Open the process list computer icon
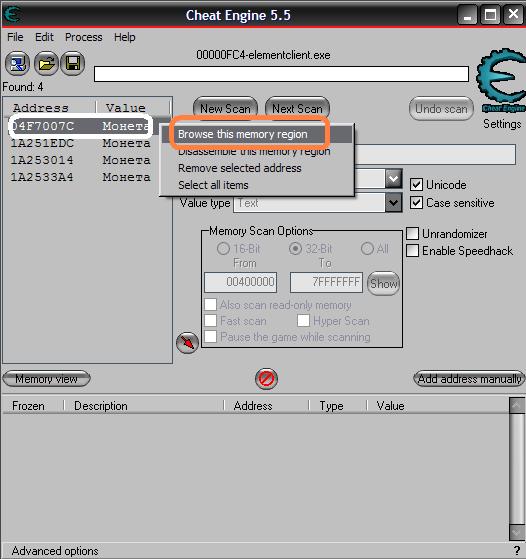 pos(17,64)
